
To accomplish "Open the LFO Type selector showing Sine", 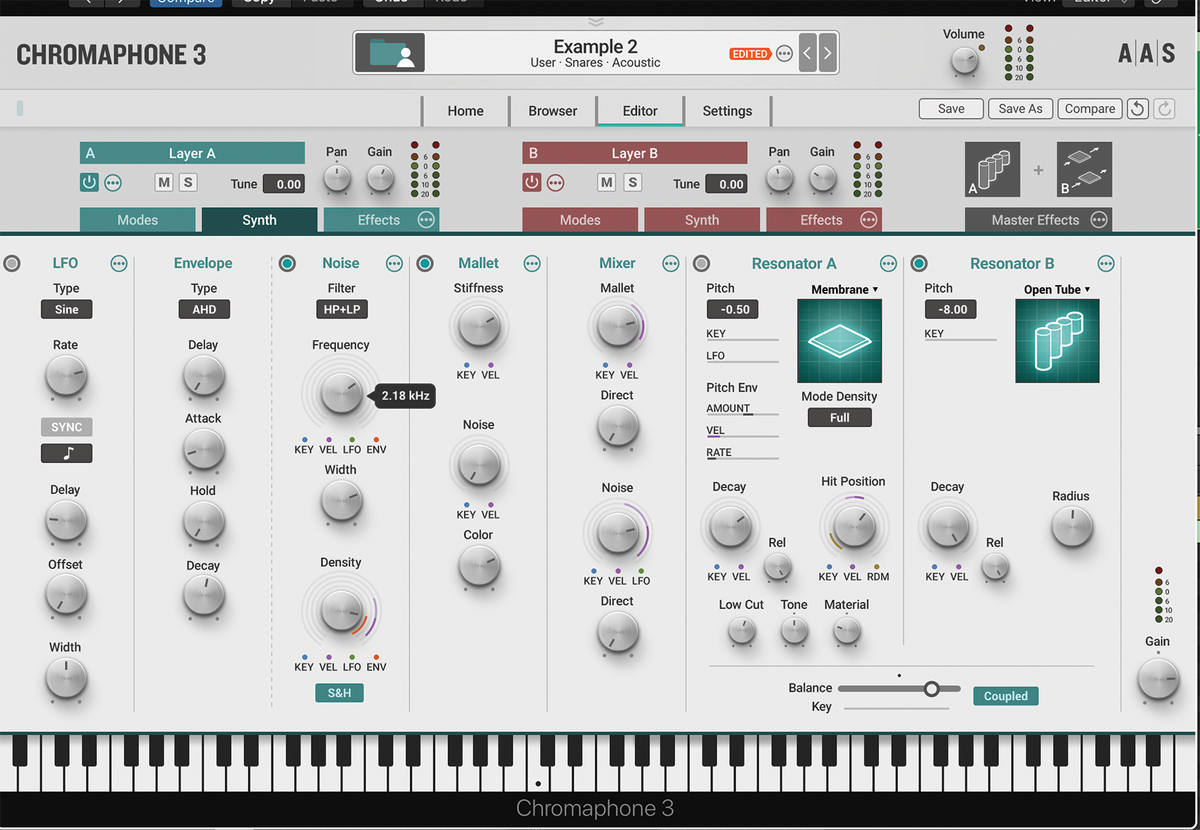I will (66, 309).
